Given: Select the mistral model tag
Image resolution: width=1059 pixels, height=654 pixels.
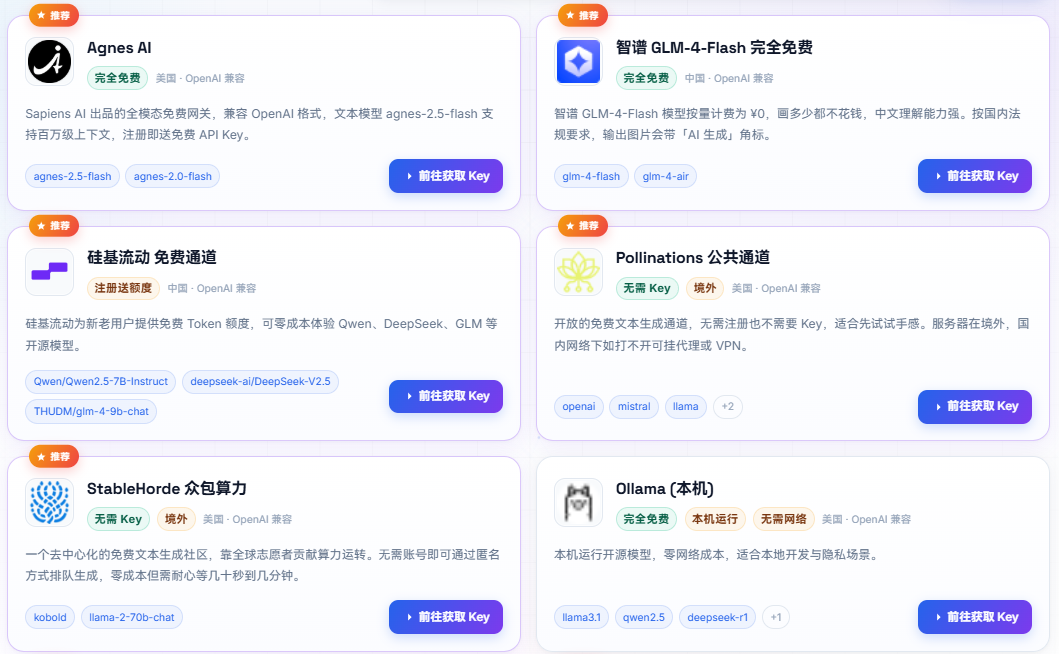Looking at the screenshot, I should pyautogui.click(x=634, y=407).
